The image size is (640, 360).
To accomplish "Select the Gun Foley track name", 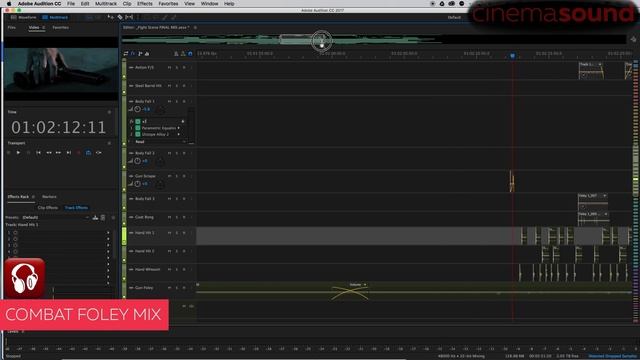I will point(144,288).
